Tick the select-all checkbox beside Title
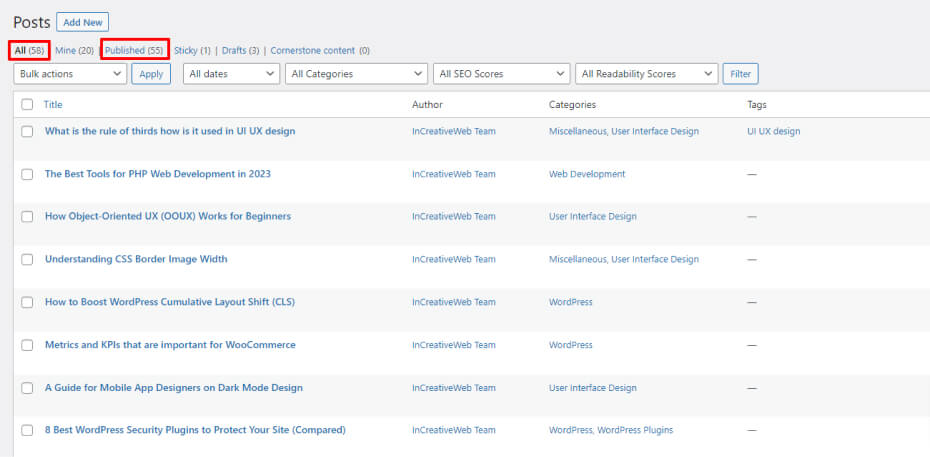This screenshot has width=930, height=457. pyautogui.click(x=27, y=105)
